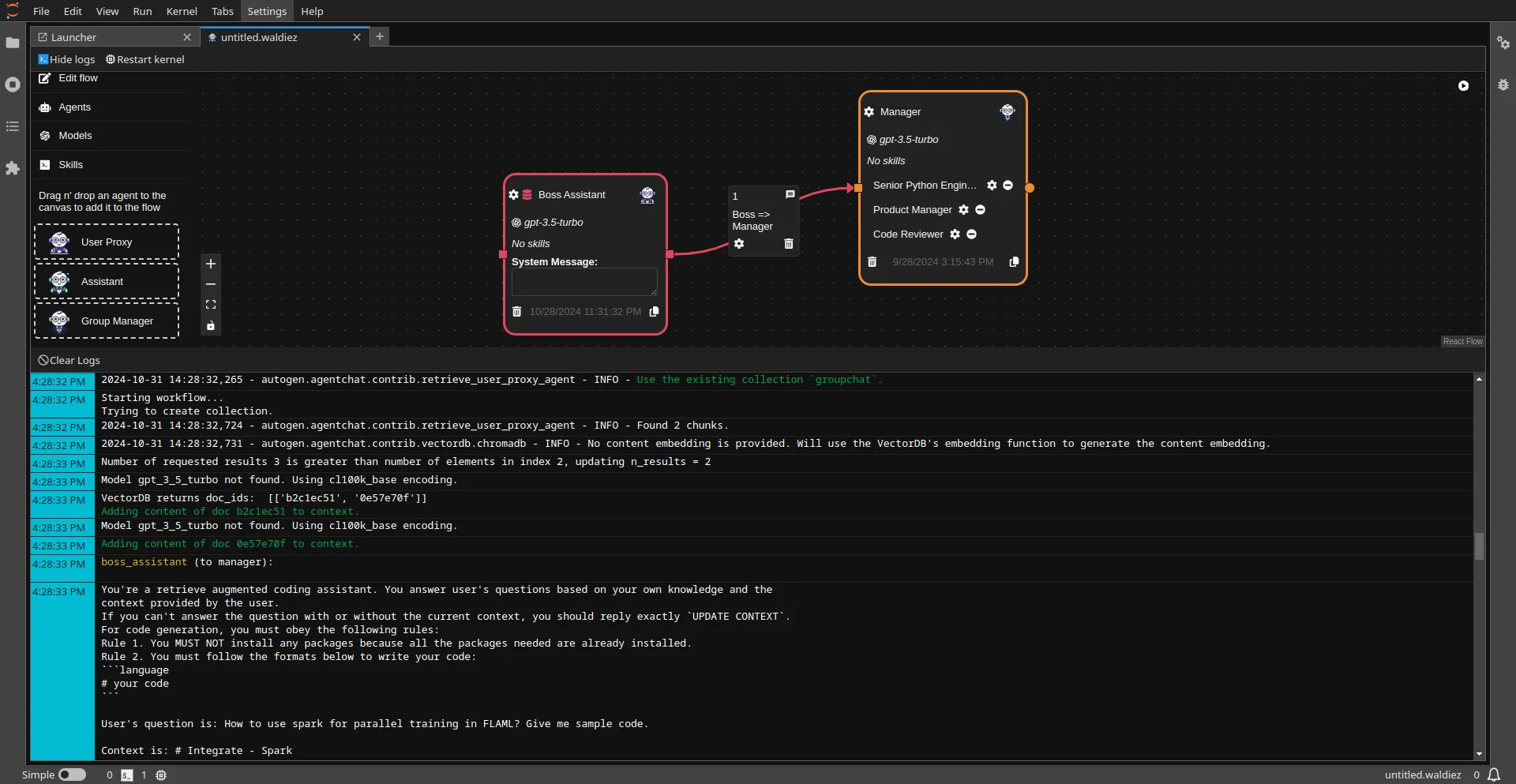
Task: Toggle canvas interactivity lock
Action: 211,325
